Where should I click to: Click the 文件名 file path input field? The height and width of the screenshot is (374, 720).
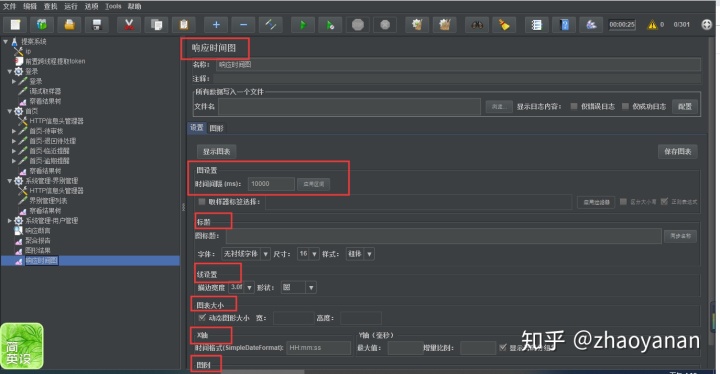pos(349,107)
